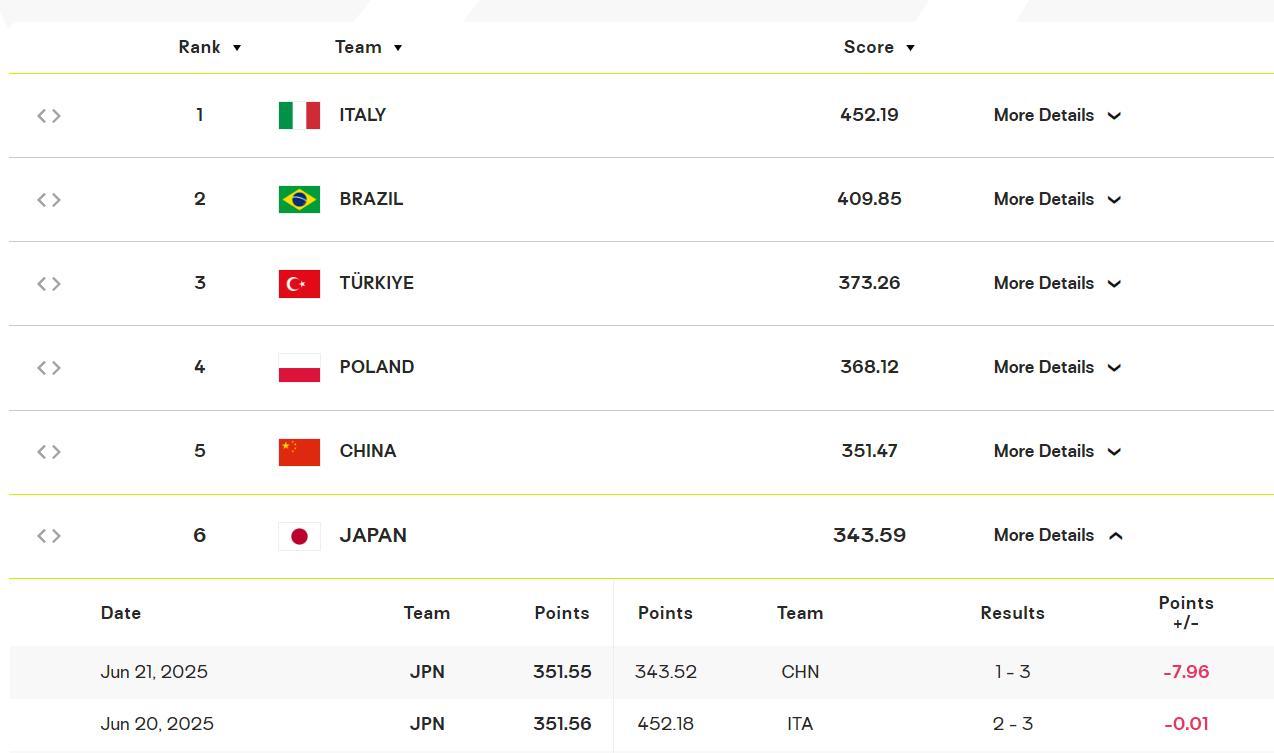Expand More Details for Italy
The image size is (1274, 753).
tap(1057, 115)
